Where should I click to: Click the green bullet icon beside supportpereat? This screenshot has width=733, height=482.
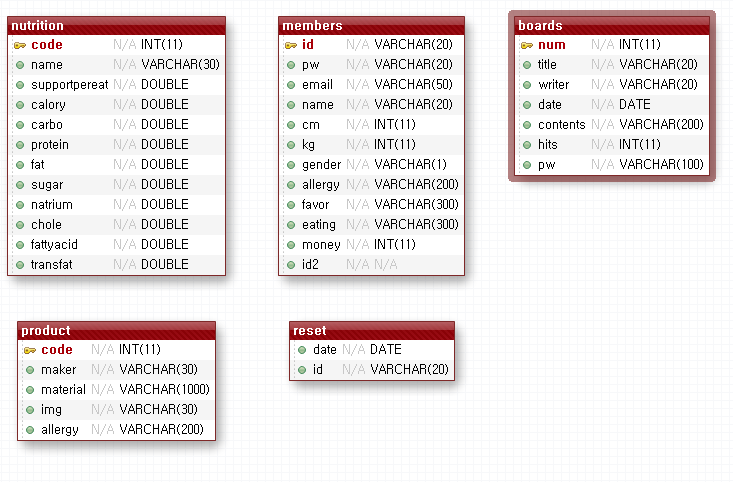click(x=20, y=85)
